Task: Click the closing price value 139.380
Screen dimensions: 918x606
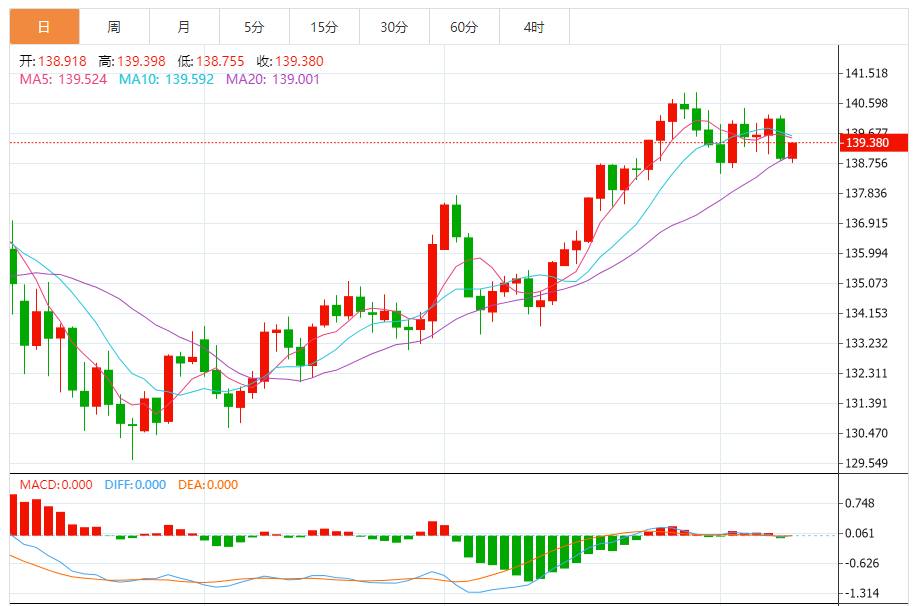Action: coord(299,61)
